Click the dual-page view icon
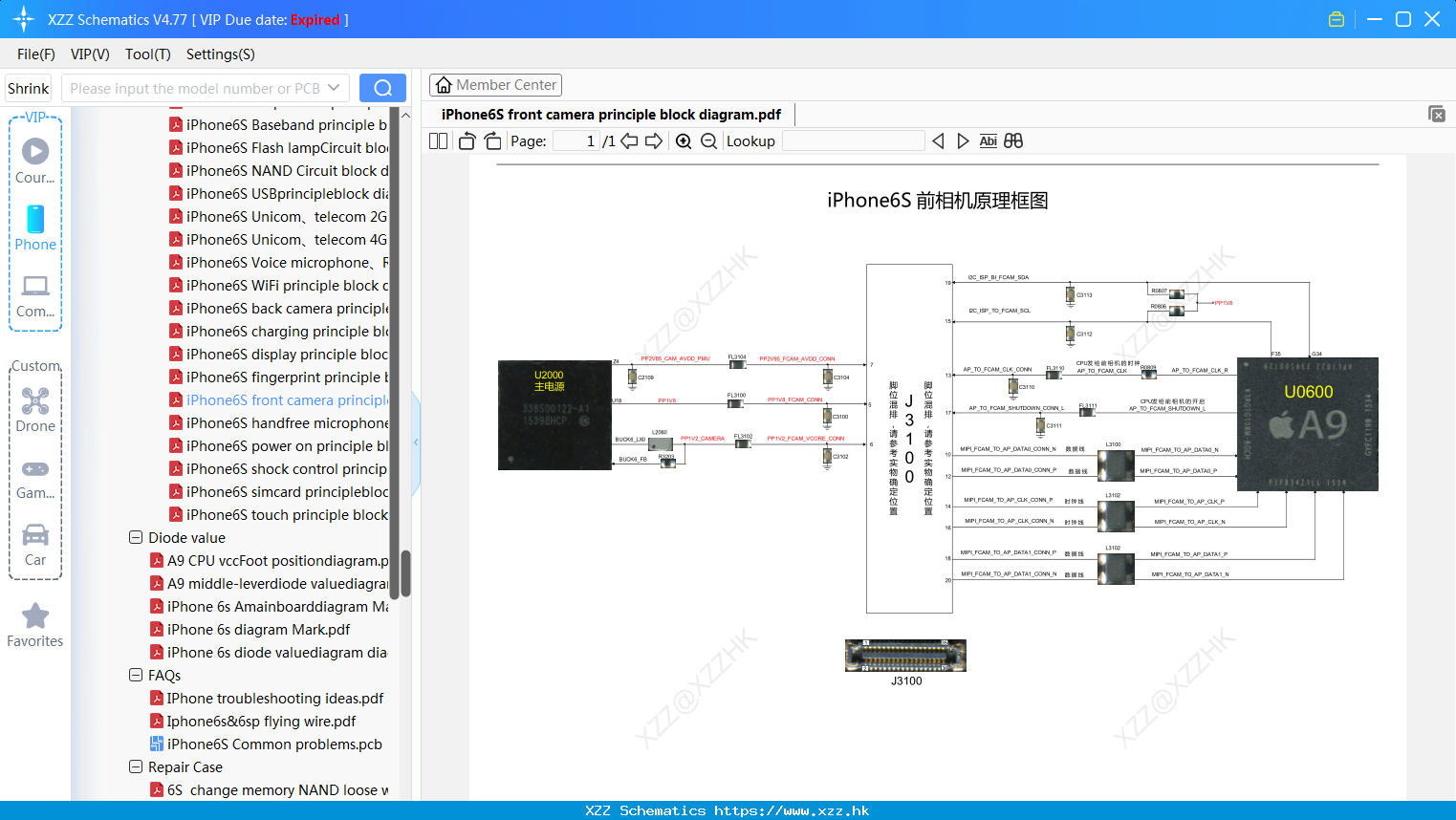 [439, 141]
